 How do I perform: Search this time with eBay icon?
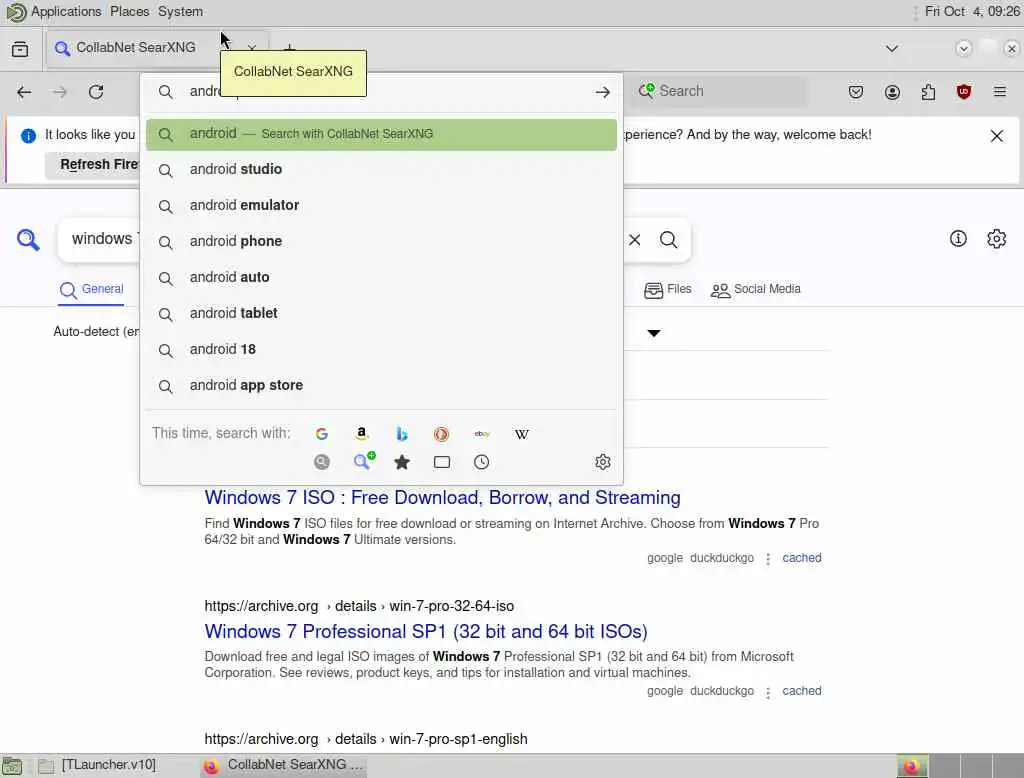(x=482, y=434)
